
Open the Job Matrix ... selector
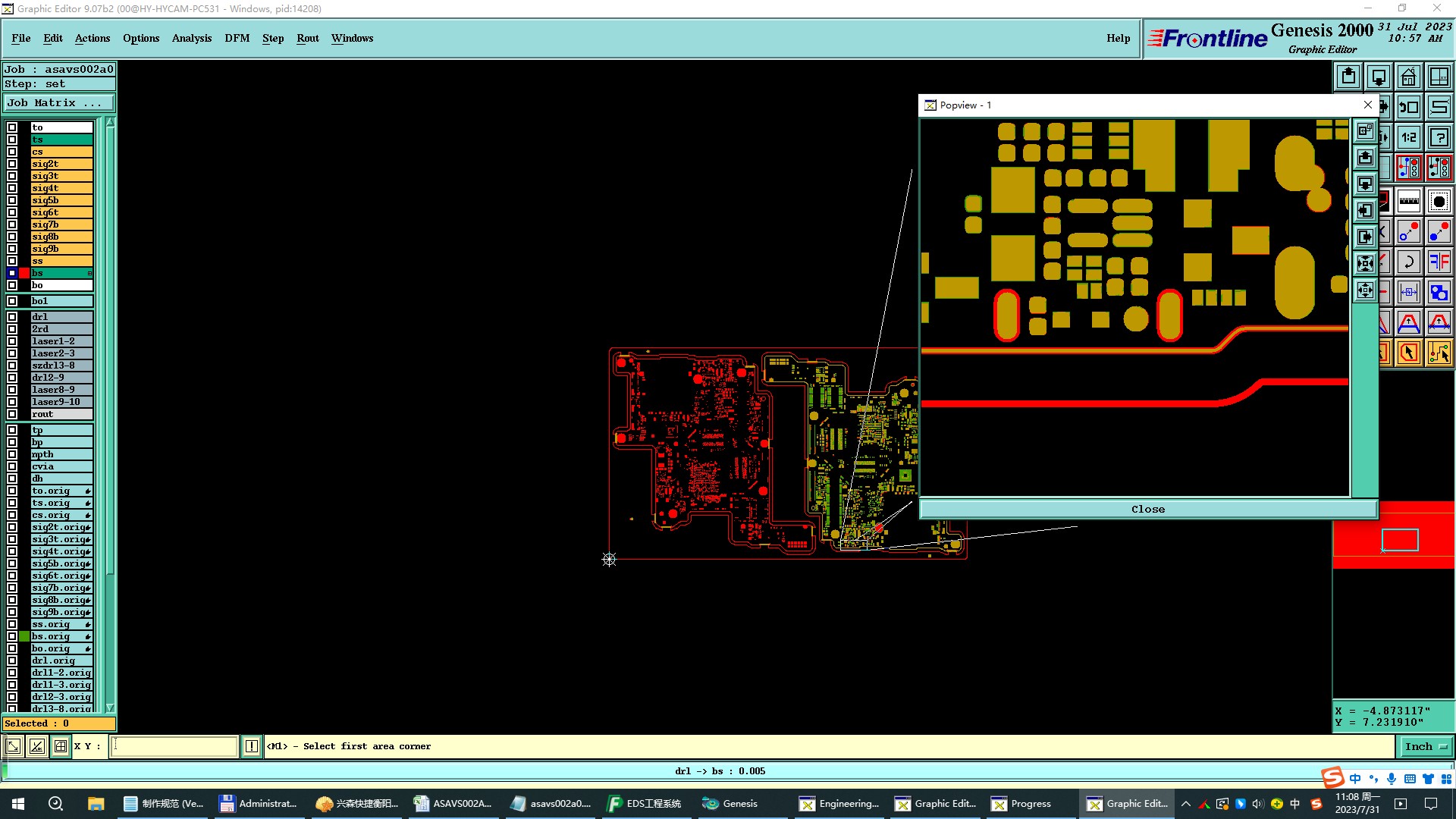59,103
